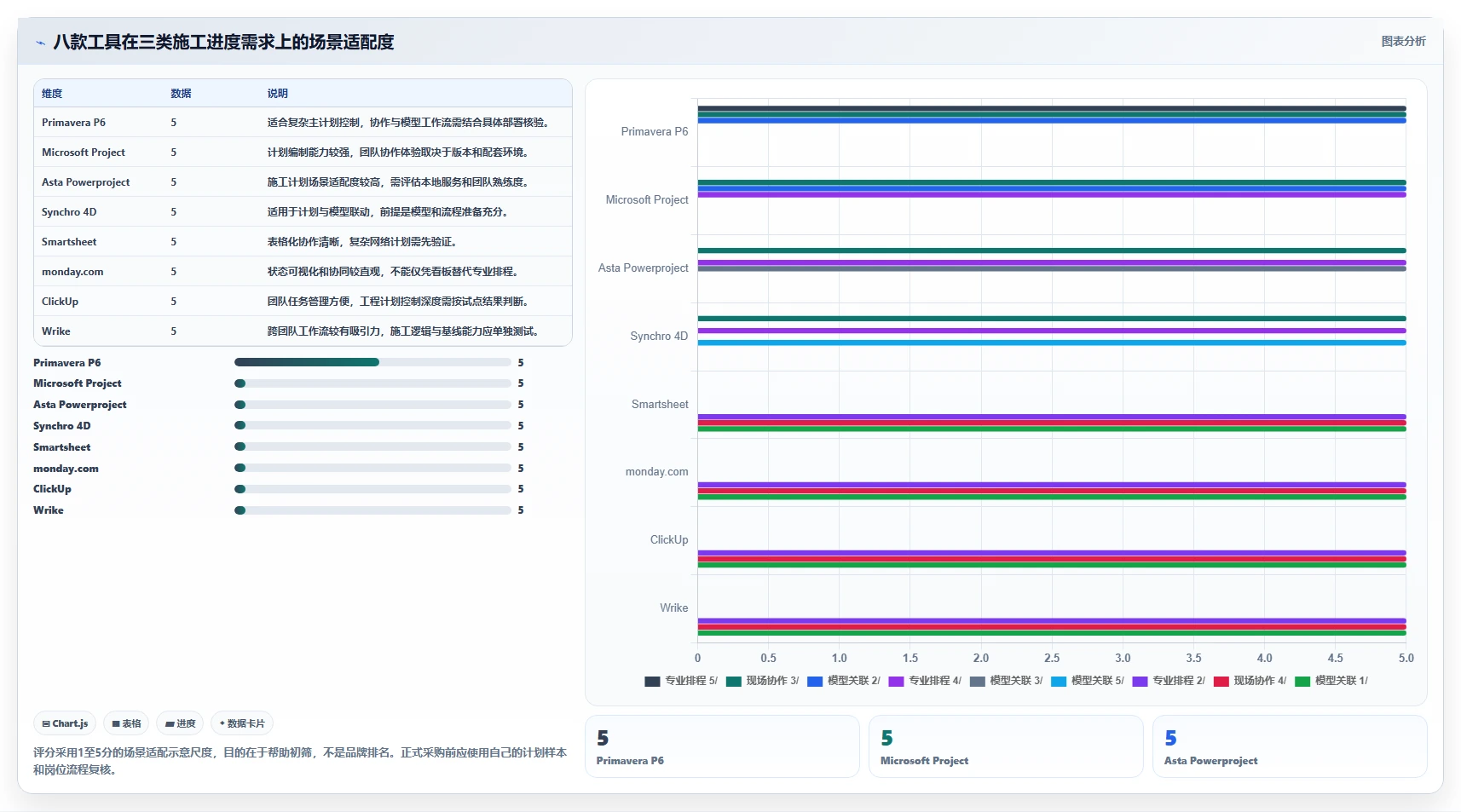Click the Wrike label on the chart axis
1461x812 pixels.
click(673, 608)
